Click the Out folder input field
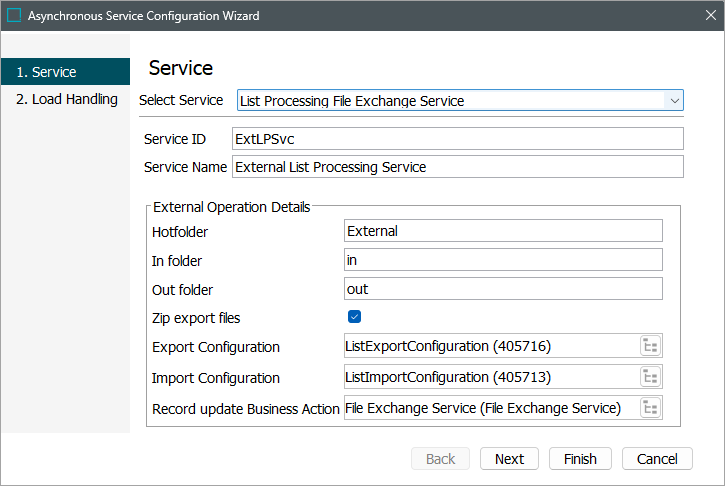The height and width of the screenshot is (486, 725). pos(503,289)
